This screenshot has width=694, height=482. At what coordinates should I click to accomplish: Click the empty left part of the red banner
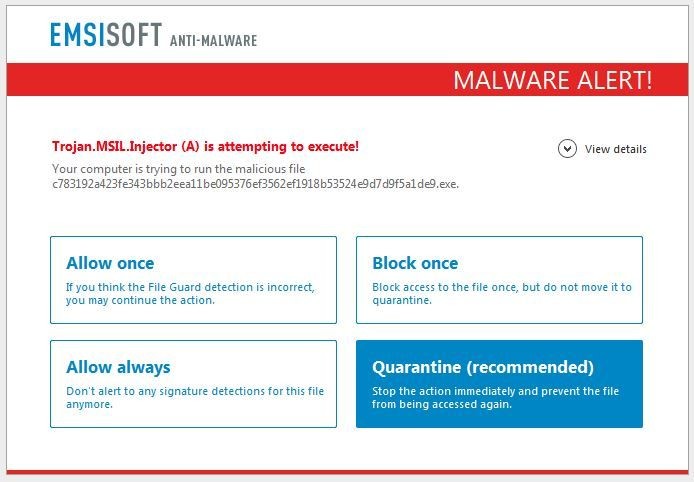tap(200, 80)
